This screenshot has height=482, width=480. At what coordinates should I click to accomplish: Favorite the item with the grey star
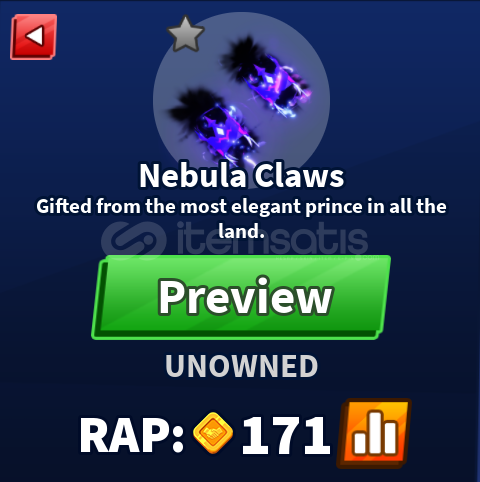[x=185, y=34]
